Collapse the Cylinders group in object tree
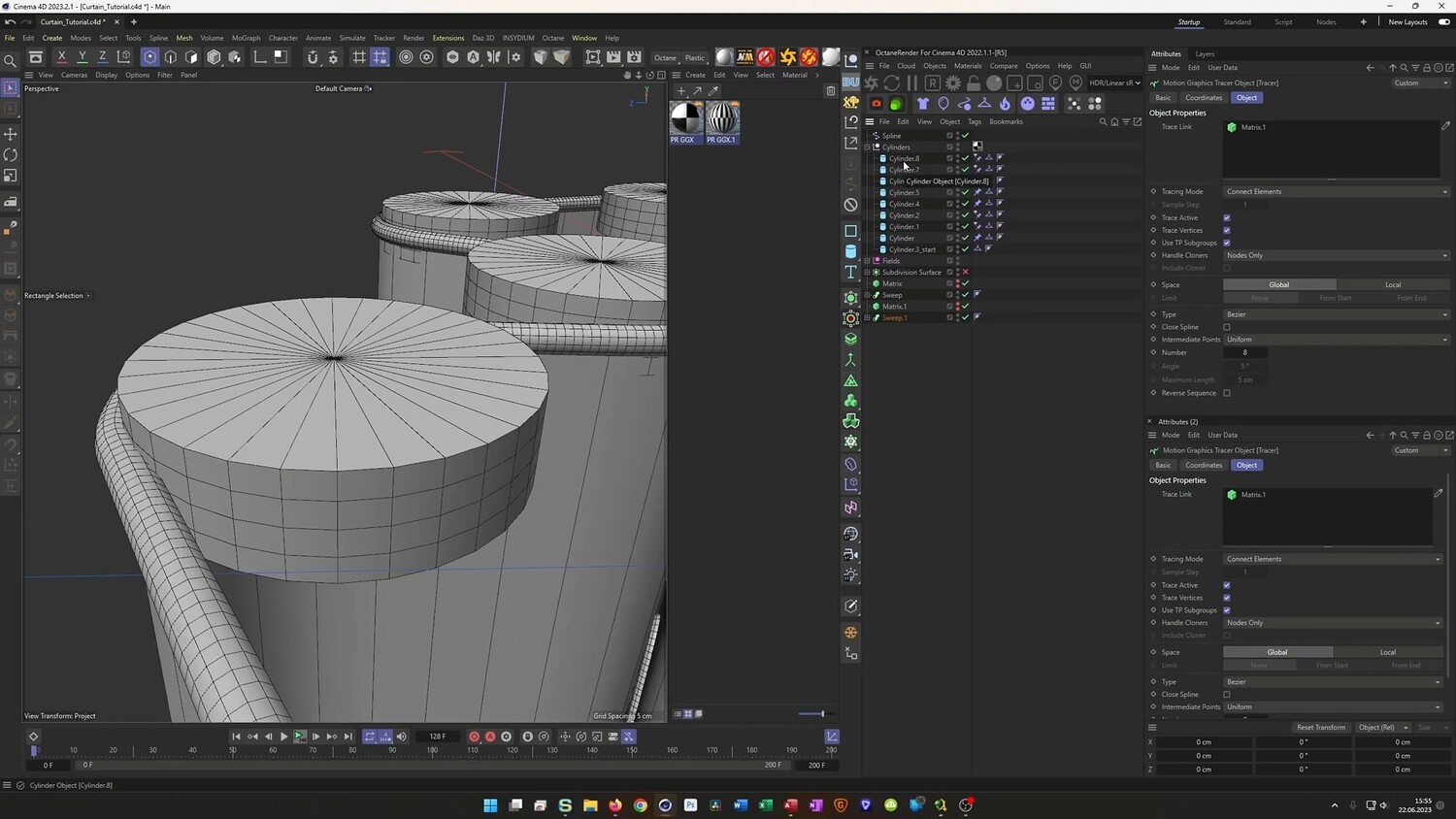The height and width of the screenshot is (819, 1456). (867, 147)
